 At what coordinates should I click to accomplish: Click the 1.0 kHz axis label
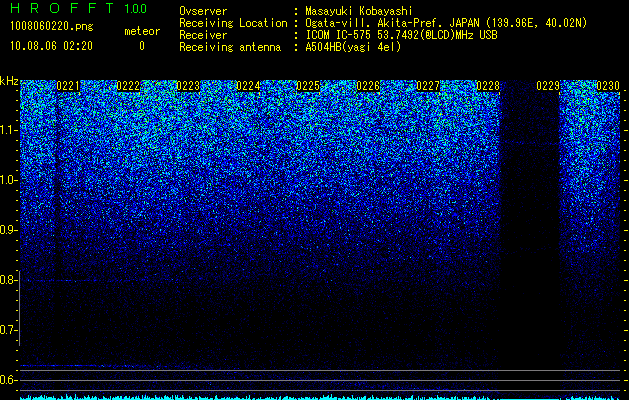[8, 181]
